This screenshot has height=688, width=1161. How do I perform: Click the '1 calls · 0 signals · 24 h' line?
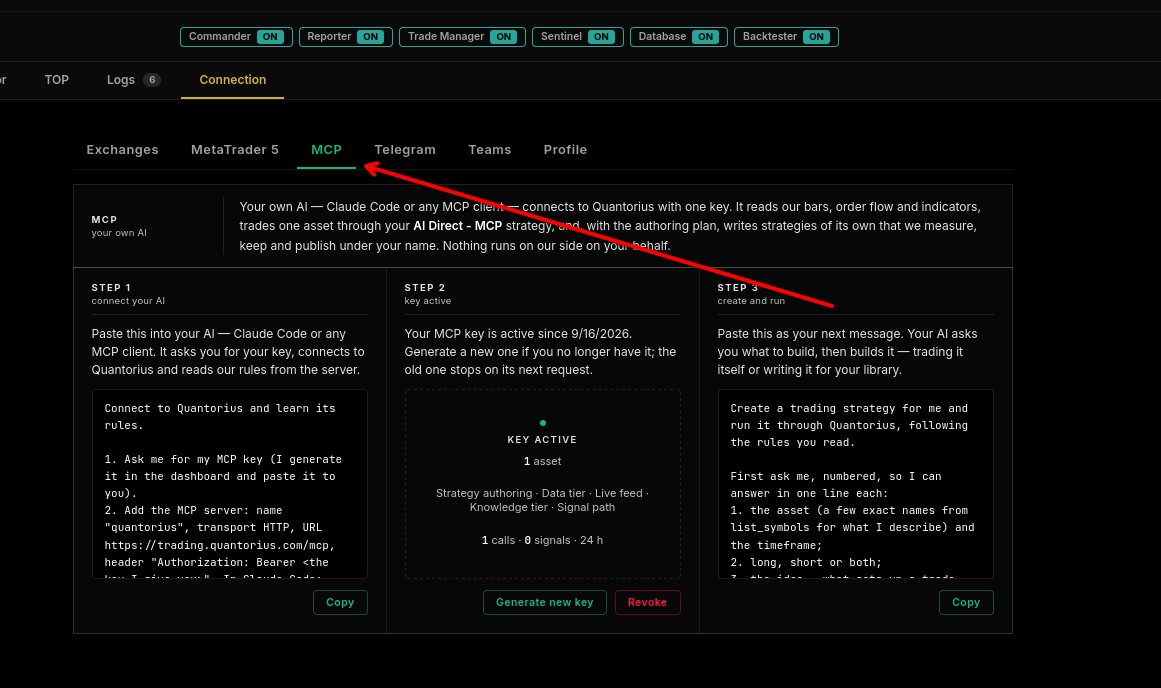tap(542, 541)
